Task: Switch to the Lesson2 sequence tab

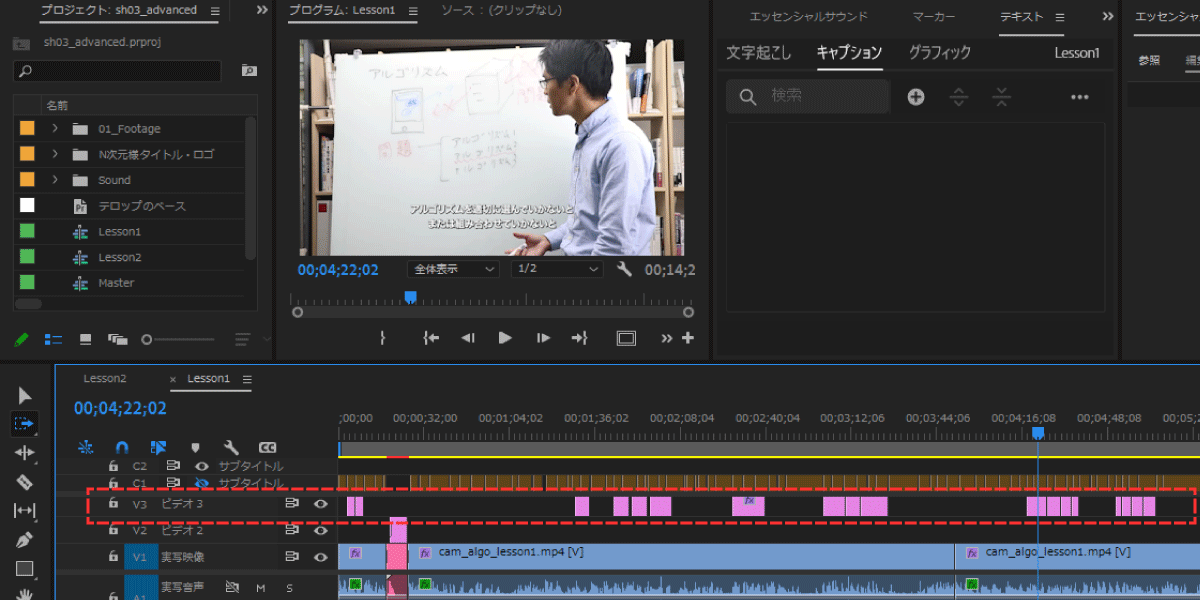Action: point(105,379)
